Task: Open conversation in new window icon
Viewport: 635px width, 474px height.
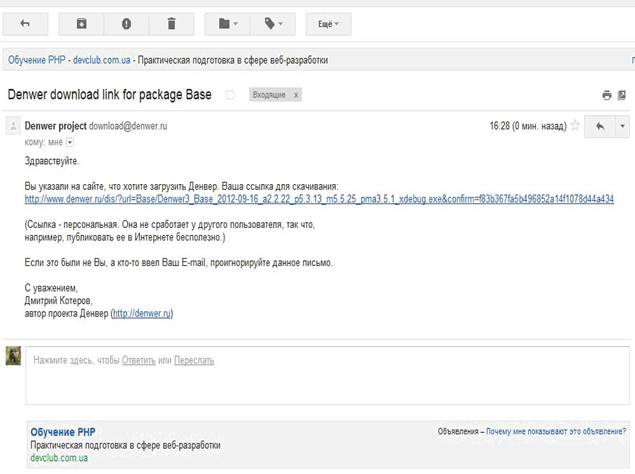Action: tap(622, 95)
